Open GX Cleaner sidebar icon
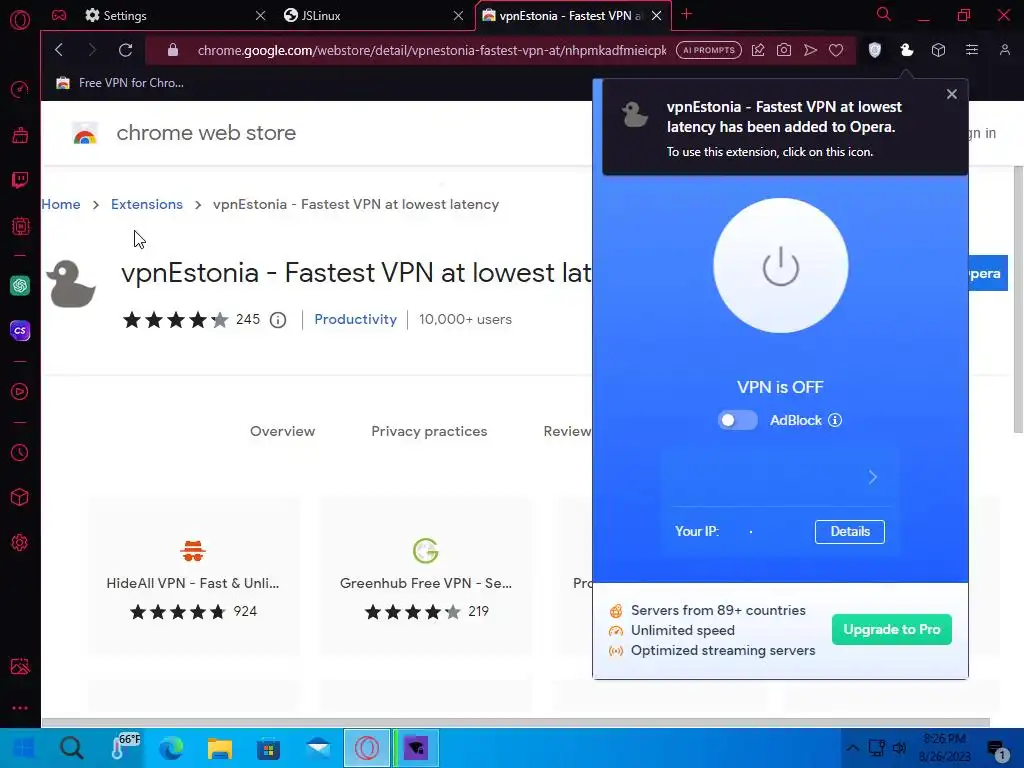The height and width of the screenshot is (768, 1024). 20,135
